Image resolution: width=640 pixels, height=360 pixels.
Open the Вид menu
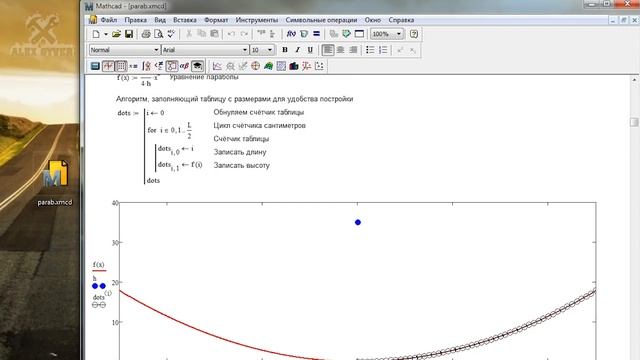coord(160,20)
